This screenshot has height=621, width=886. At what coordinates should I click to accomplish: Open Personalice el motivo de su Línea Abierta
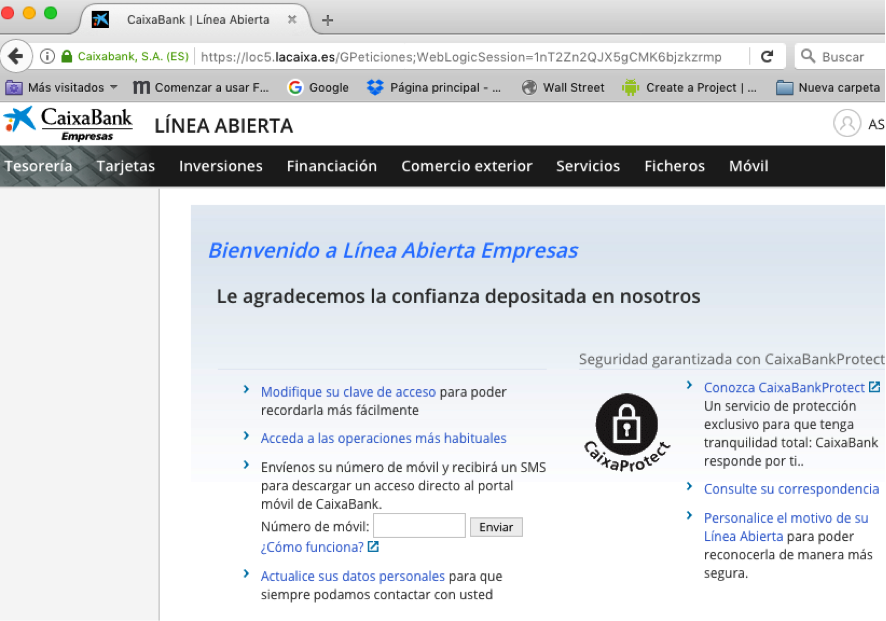786,527
